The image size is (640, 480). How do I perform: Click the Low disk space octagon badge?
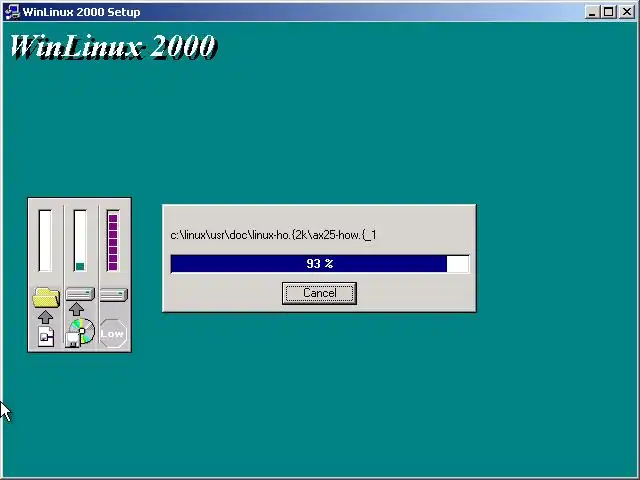(x=113, y=333)
